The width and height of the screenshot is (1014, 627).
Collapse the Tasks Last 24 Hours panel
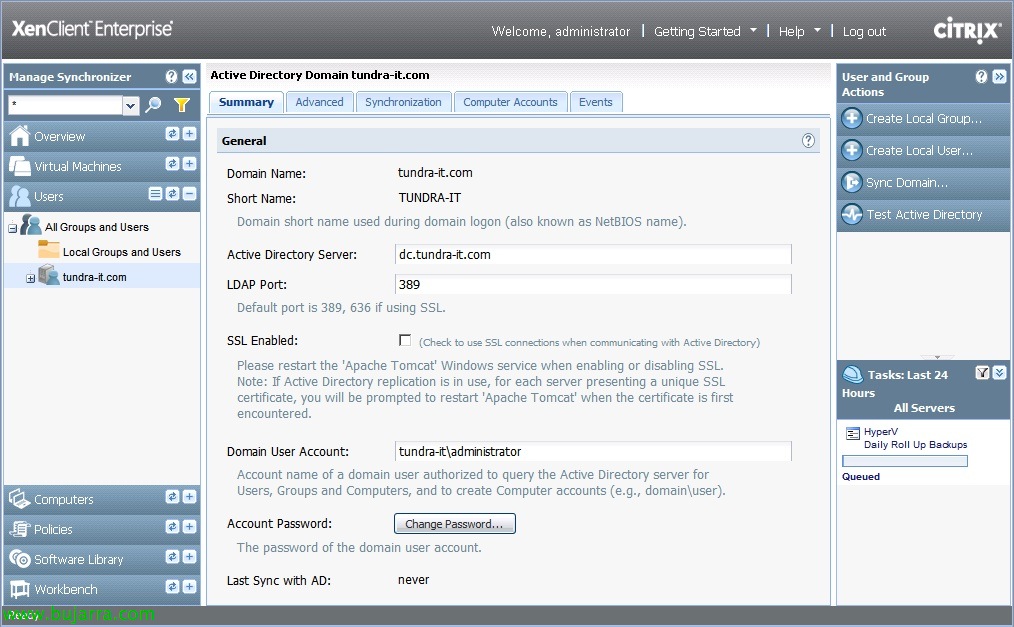999,372
